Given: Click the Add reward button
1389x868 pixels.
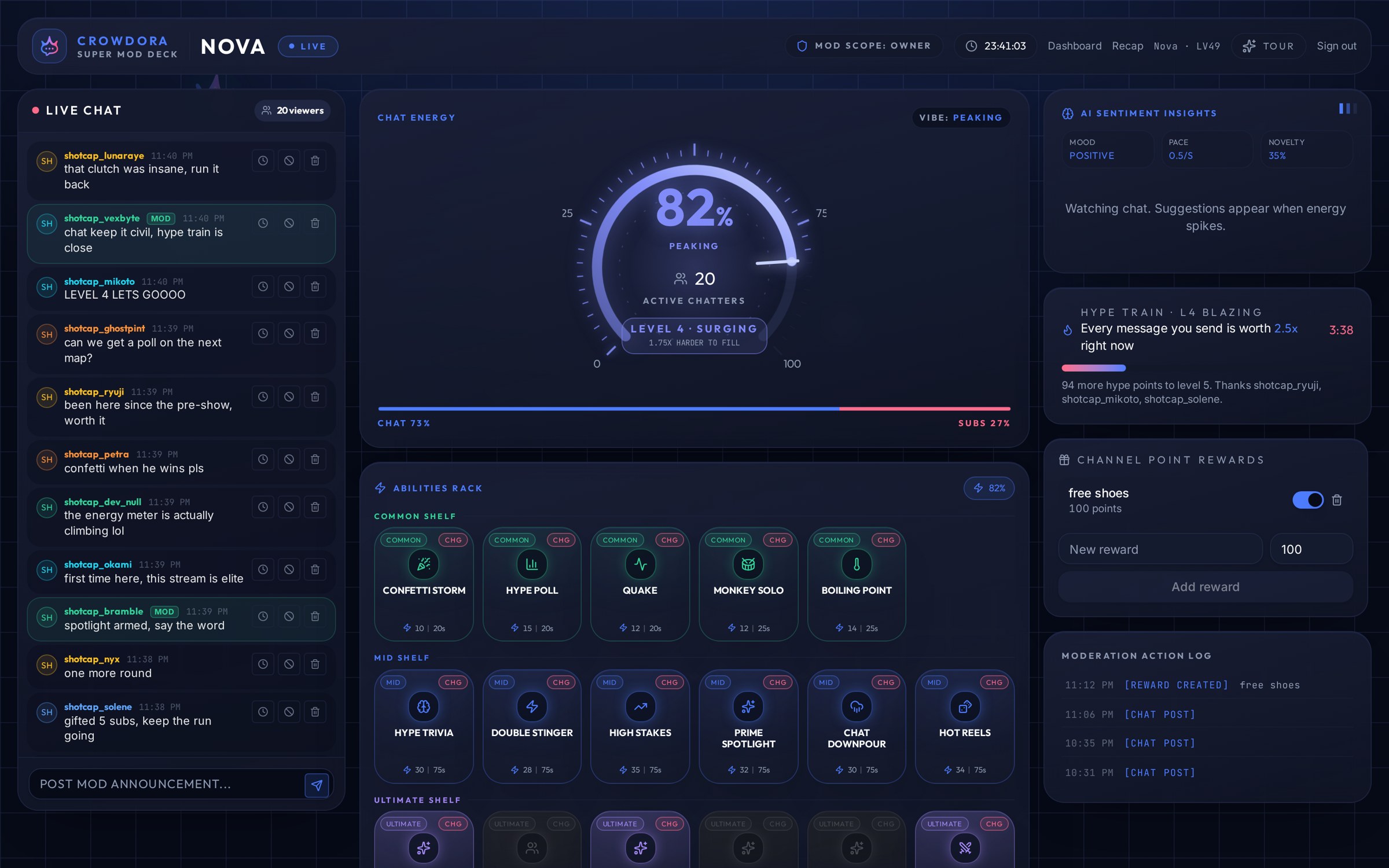Looking at the screenshot, I should coord(1206,587).
